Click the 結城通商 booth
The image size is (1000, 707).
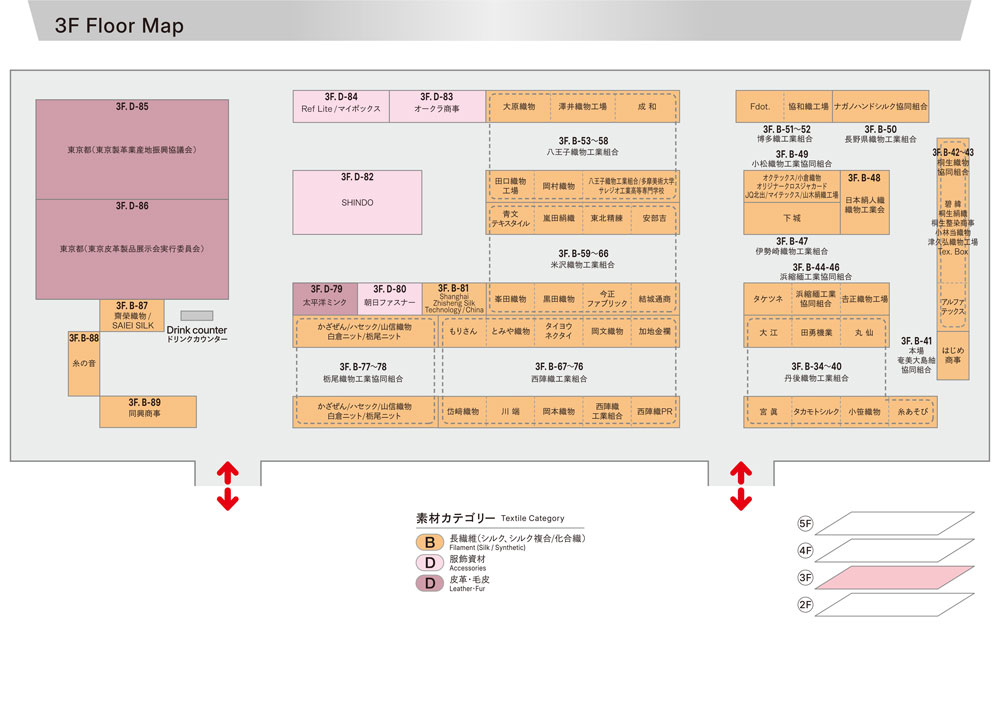[654, 299]
